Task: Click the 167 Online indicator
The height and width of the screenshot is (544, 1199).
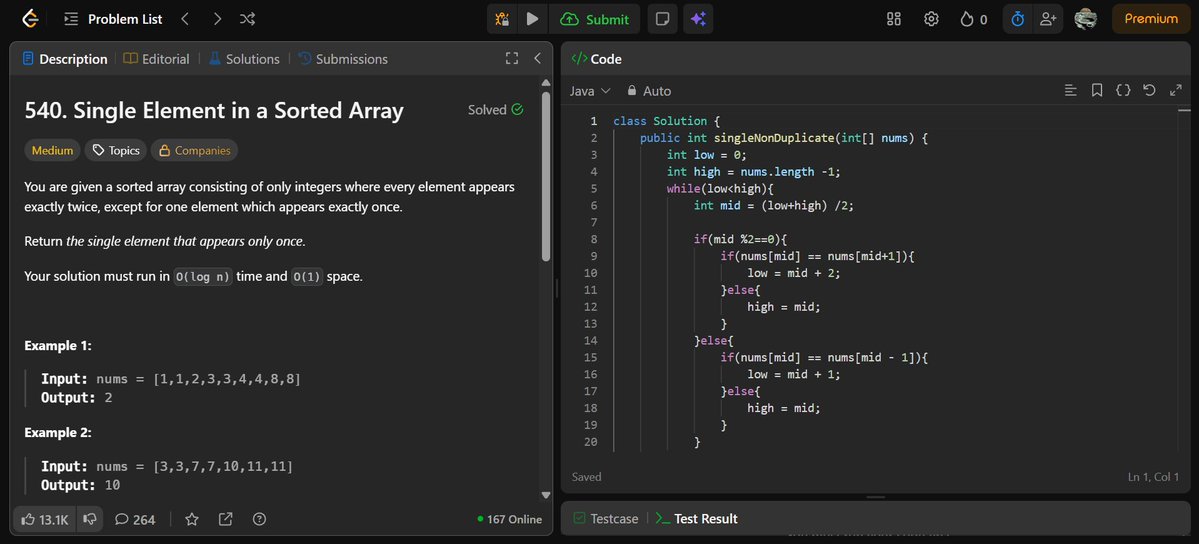Action: [x=509, y=520]
